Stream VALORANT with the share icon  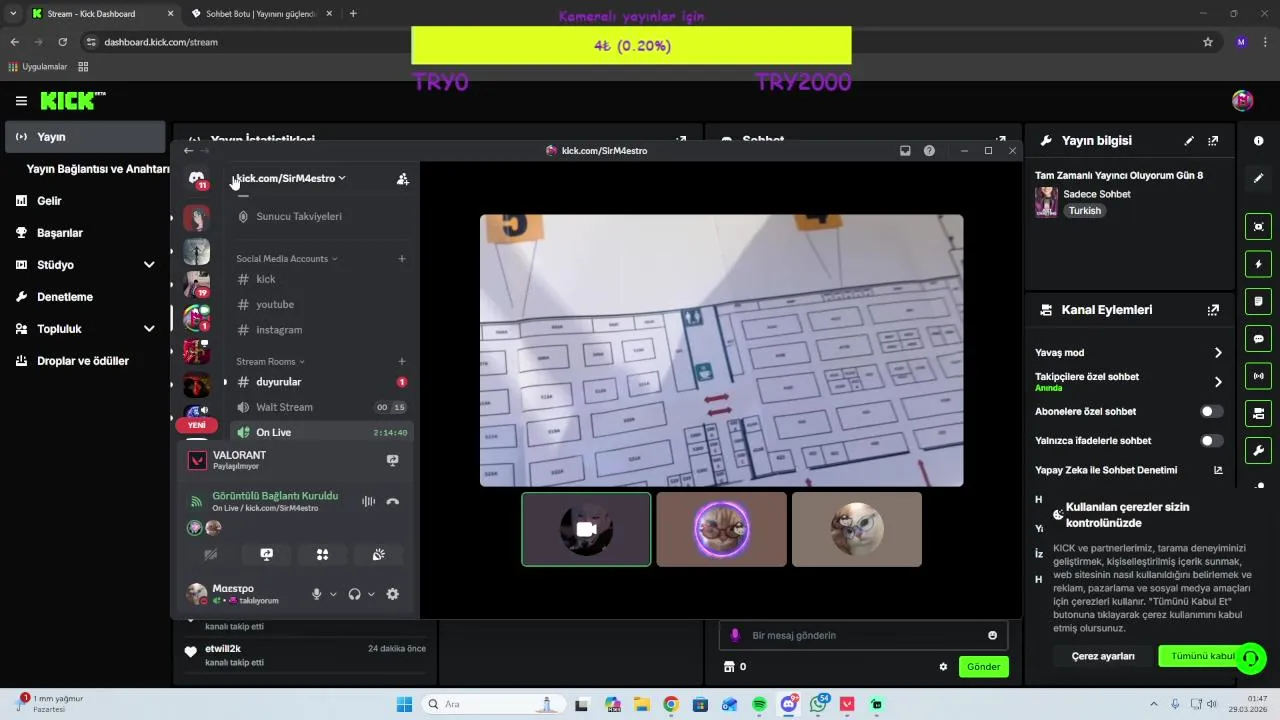tap(392, 460)
